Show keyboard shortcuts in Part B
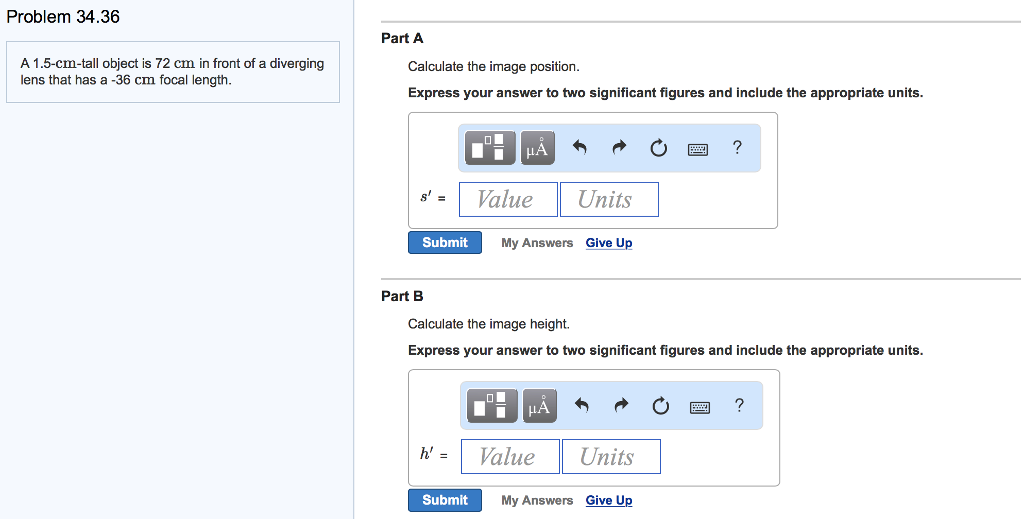This screenshot has height=519, width=1024. (700, 407)
